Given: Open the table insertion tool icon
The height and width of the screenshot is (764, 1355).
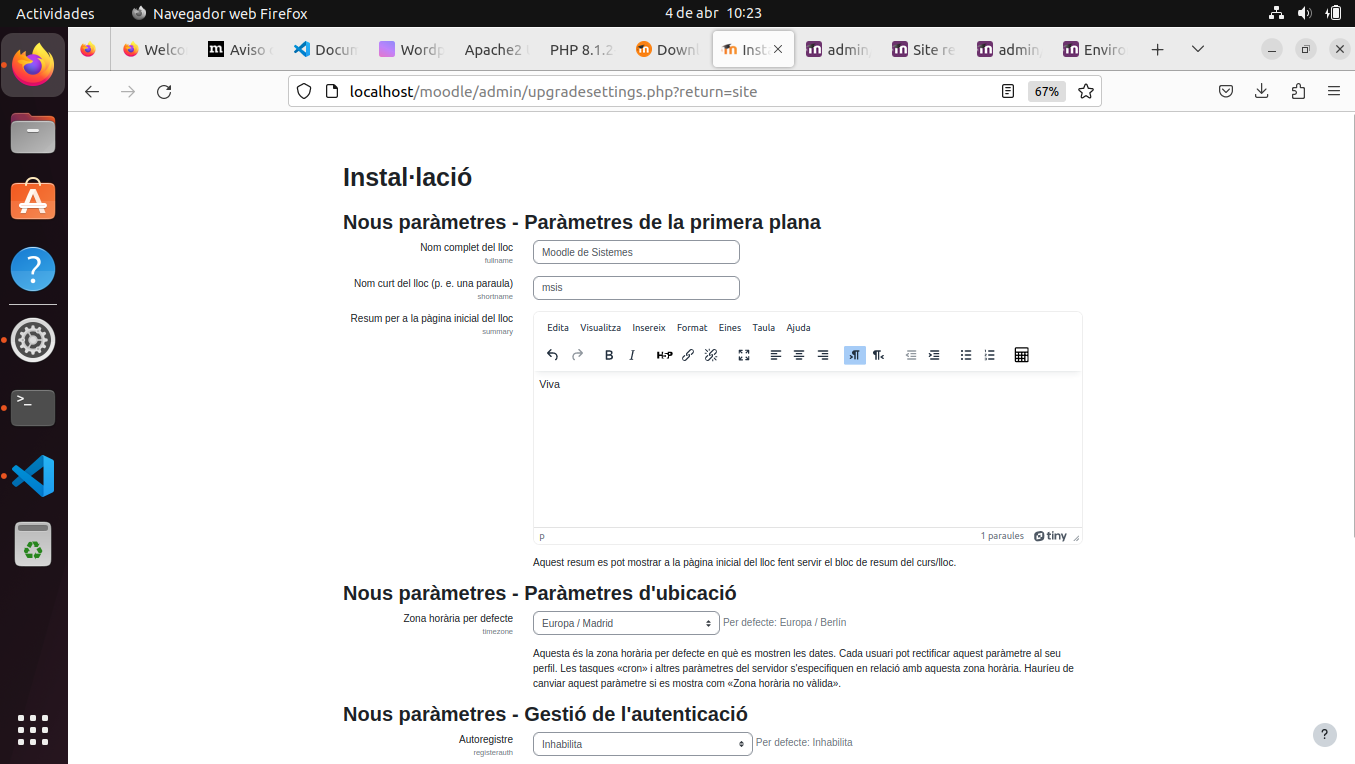Looking at the screenshot, I should tap(1021, 354).
